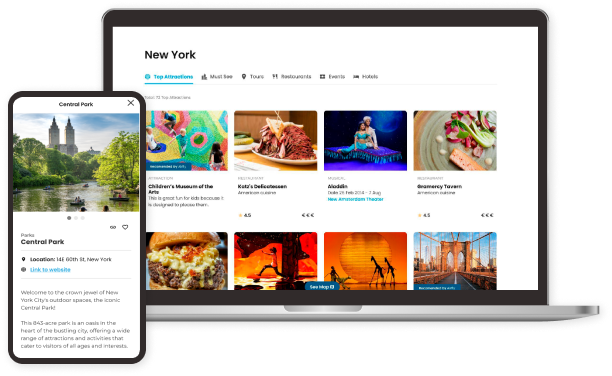Select first carousel dot under Central Park photo

(x=69, y=218)
